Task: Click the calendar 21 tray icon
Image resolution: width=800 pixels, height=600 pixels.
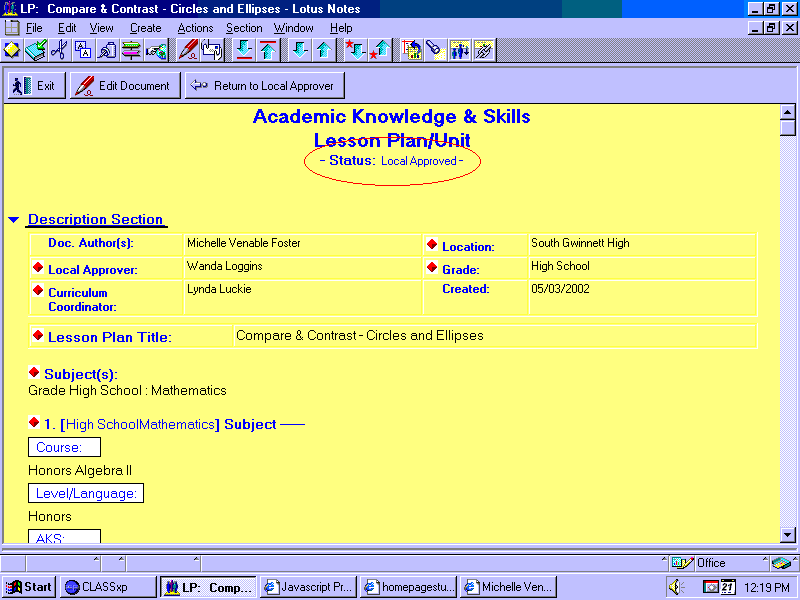Action: tap(728, 587)
